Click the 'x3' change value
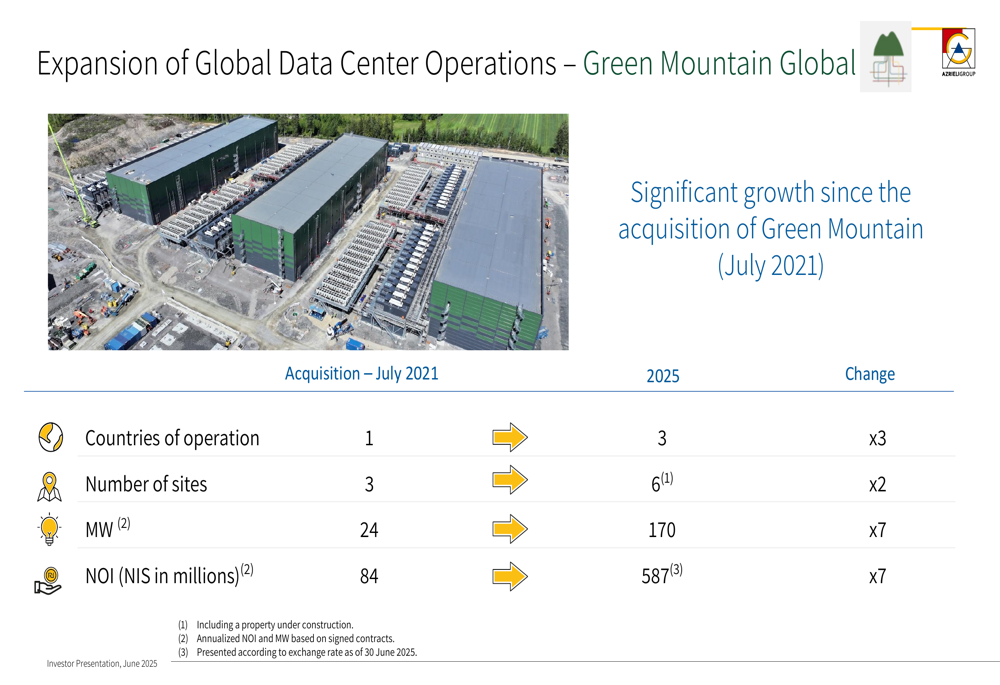The height and width of the screenshot is (685, 1000). 878,439
